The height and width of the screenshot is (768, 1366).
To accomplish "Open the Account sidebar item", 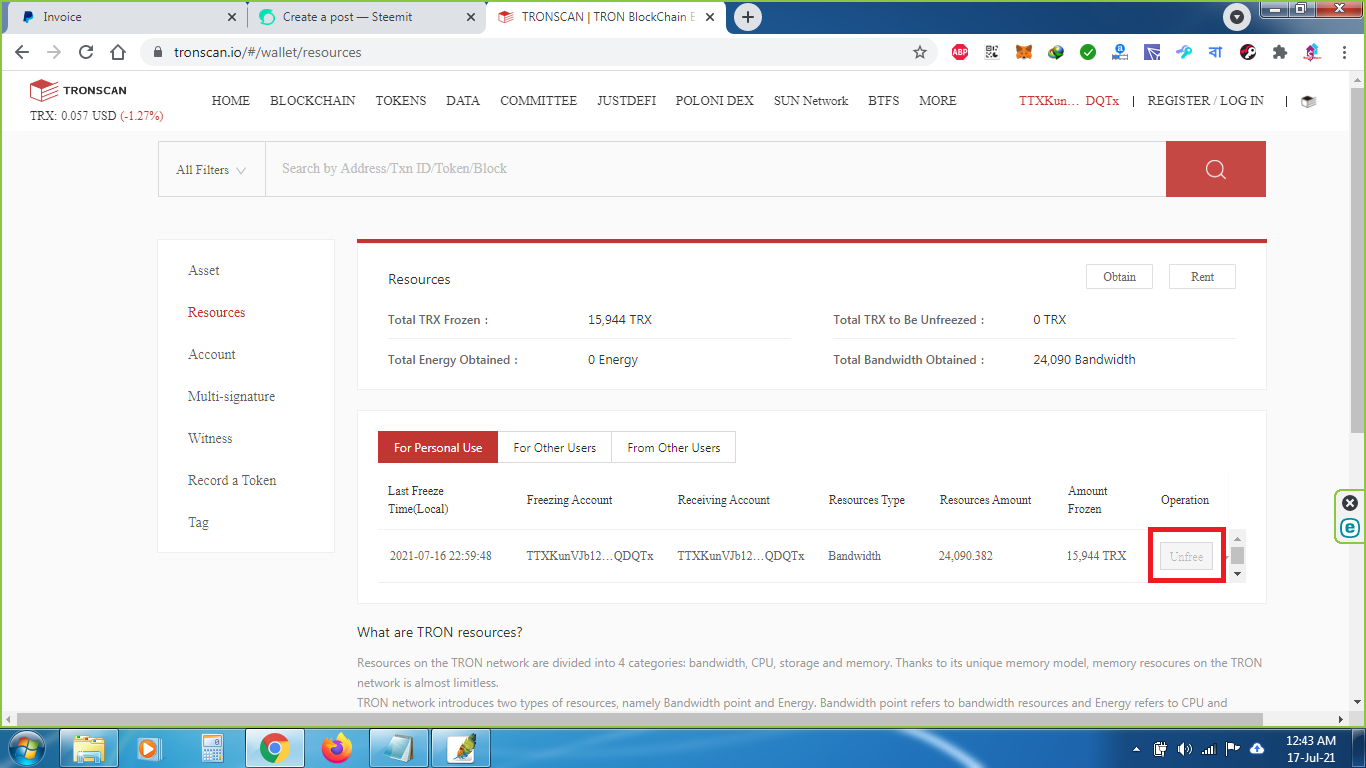I will (x=212, y=355).
